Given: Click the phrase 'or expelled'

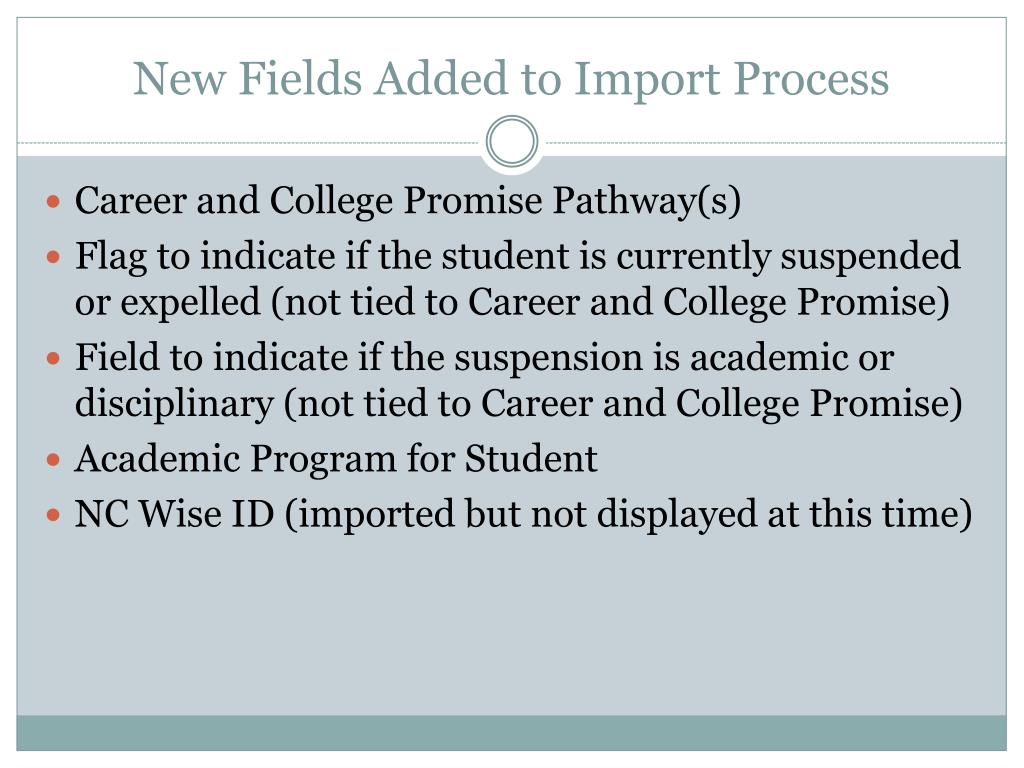Looking at the screenshot, I should (x=168, y=302).
